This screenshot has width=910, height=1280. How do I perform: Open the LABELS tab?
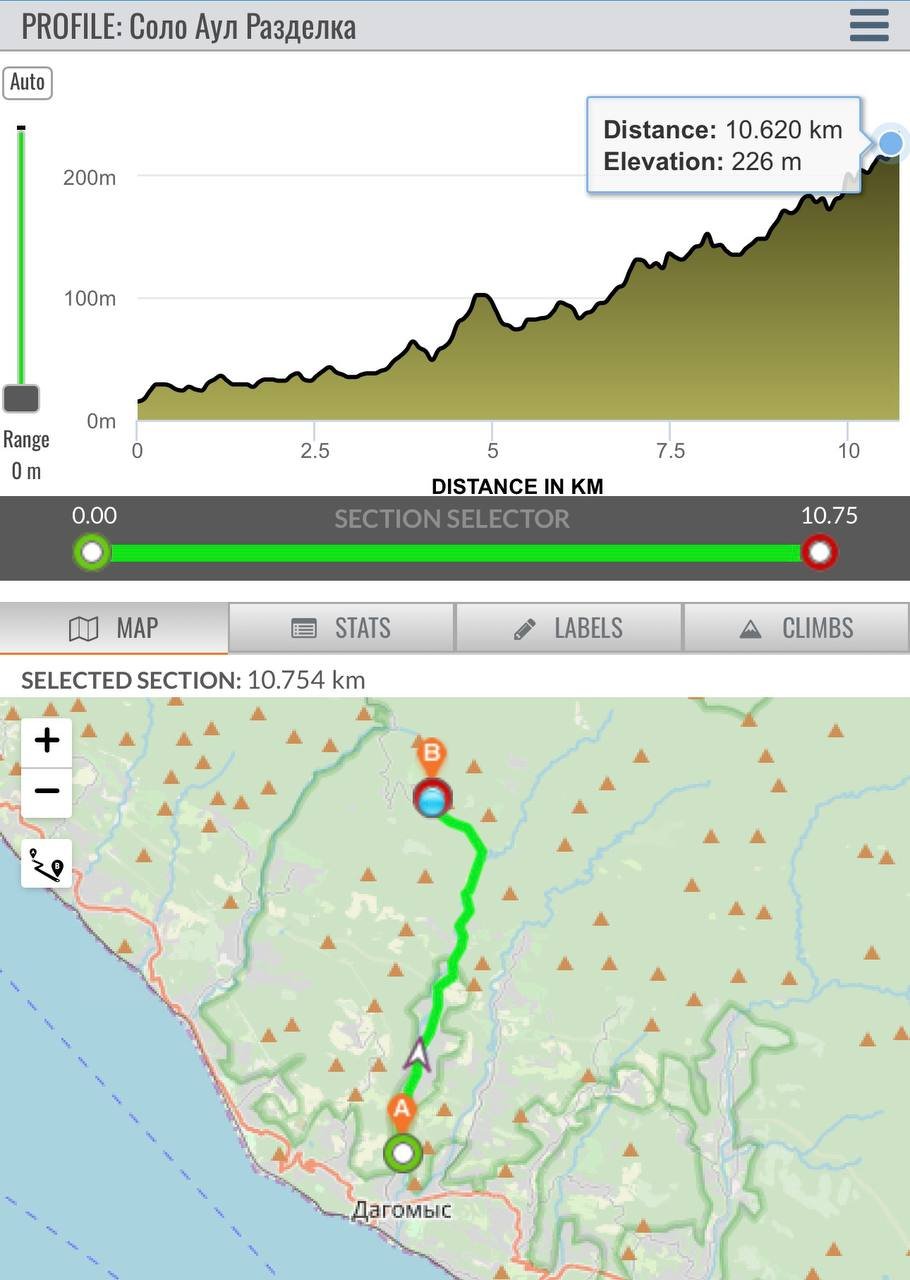coord(568,628)
